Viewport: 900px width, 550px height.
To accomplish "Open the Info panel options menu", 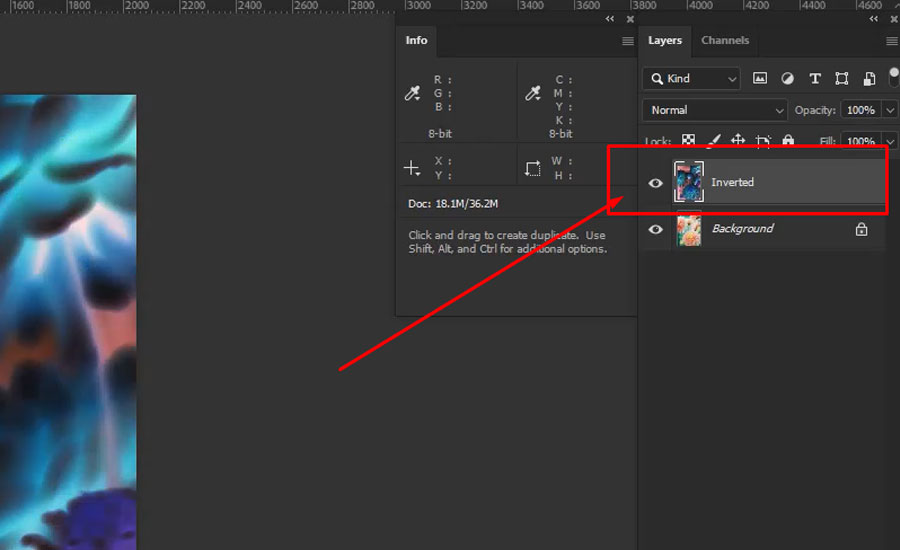I will (x=628, y=41).
